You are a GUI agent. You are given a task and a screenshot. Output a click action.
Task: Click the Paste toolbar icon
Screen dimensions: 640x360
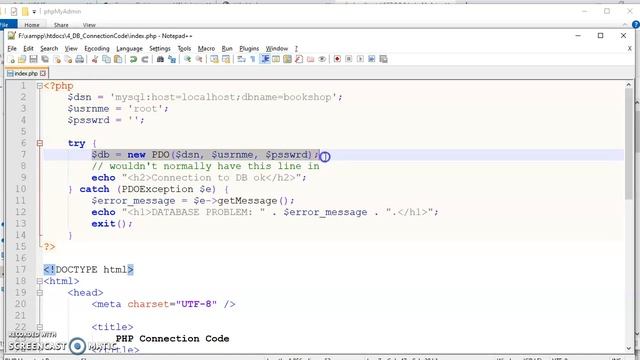point(118,59)
